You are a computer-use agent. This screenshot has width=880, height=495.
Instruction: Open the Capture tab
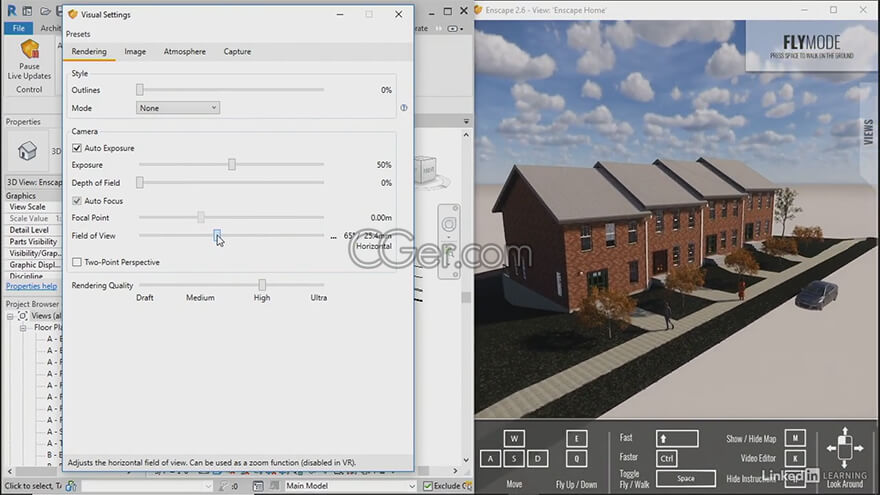(x=237, y=52)
